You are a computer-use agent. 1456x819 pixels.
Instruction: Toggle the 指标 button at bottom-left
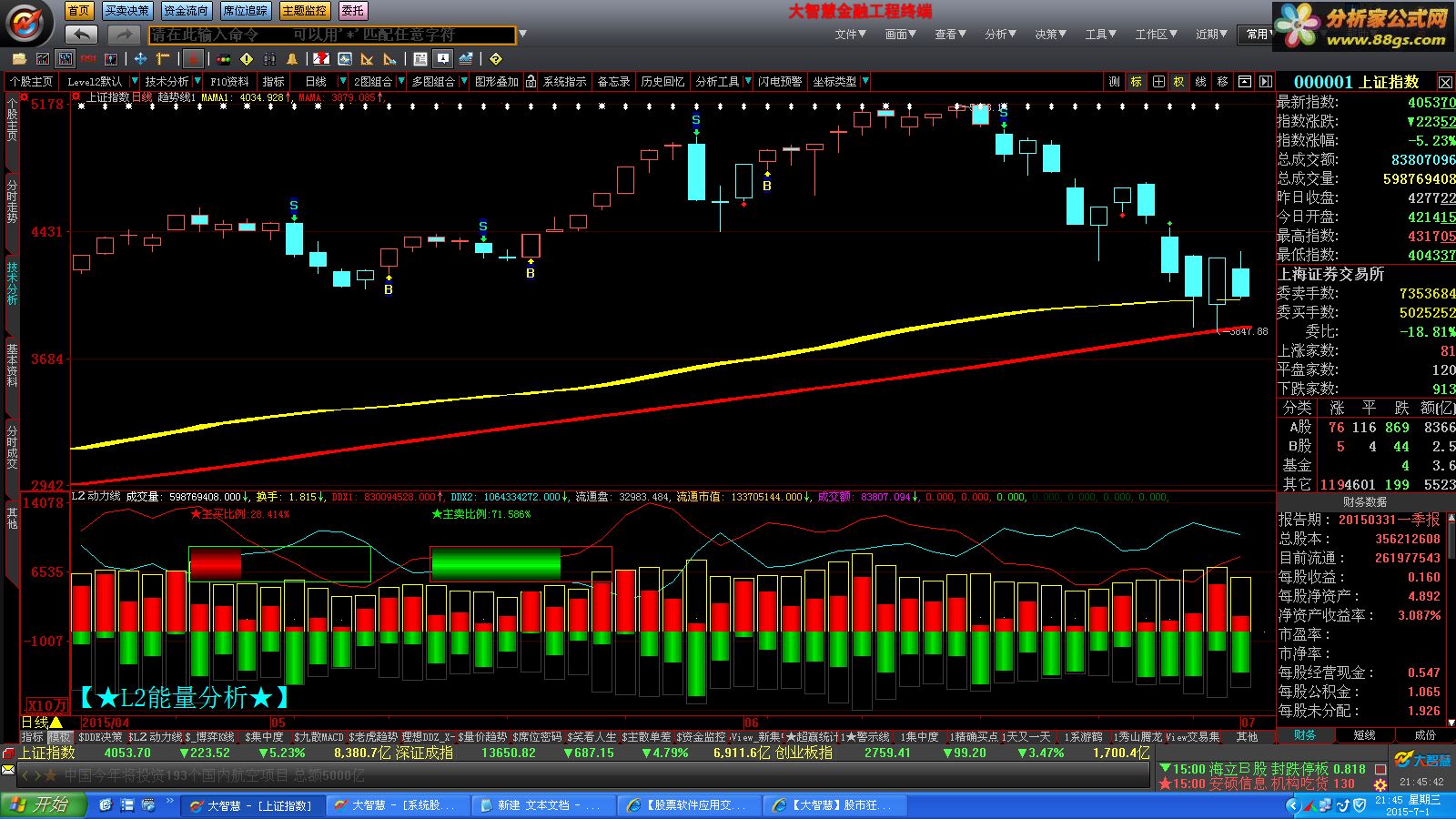(x=33, y=737)
